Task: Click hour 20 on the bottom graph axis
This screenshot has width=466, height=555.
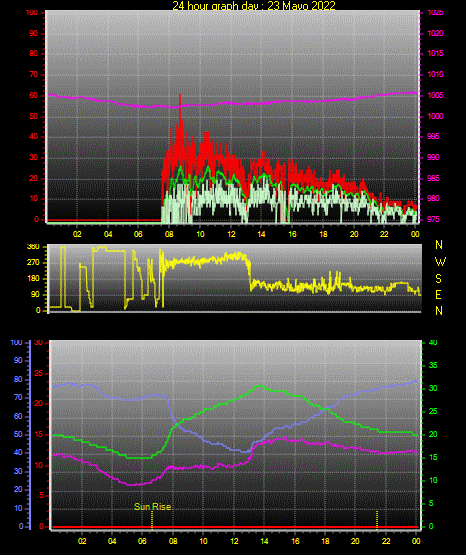Action: click(355, 541)
